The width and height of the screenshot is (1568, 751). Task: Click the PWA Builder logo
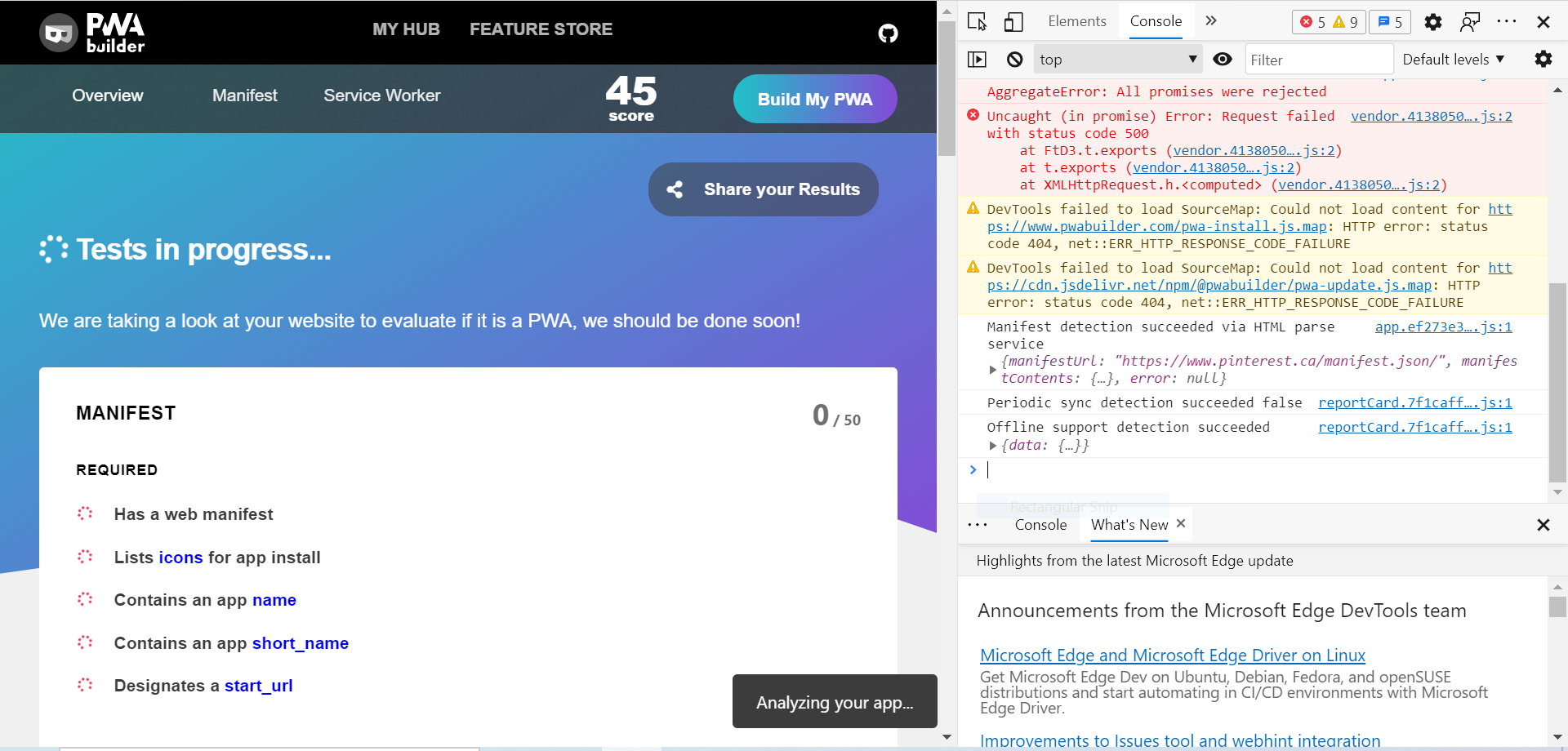[92, 33]
